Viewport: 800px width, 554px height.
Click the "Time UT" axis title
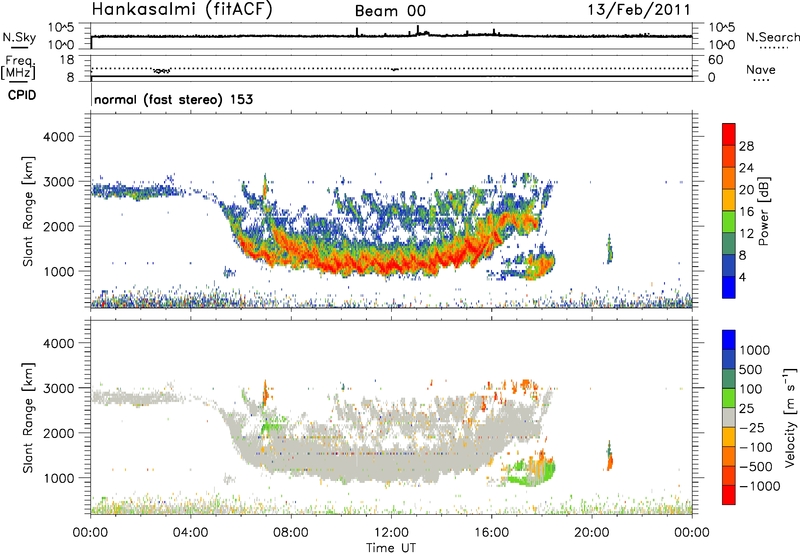pos(391,548)
